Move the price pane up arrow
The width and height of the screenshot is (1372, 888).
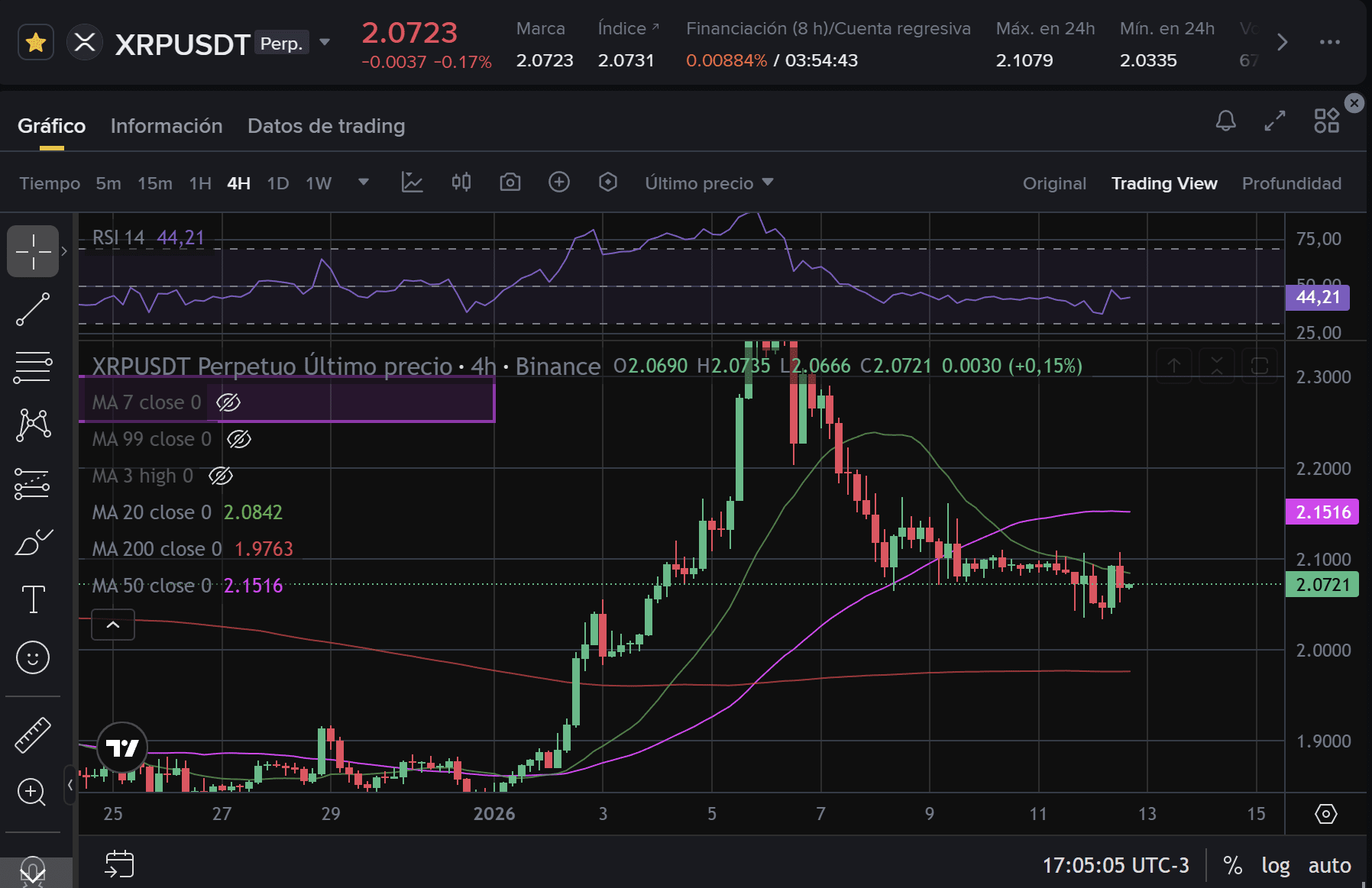tap(1174, 366)
